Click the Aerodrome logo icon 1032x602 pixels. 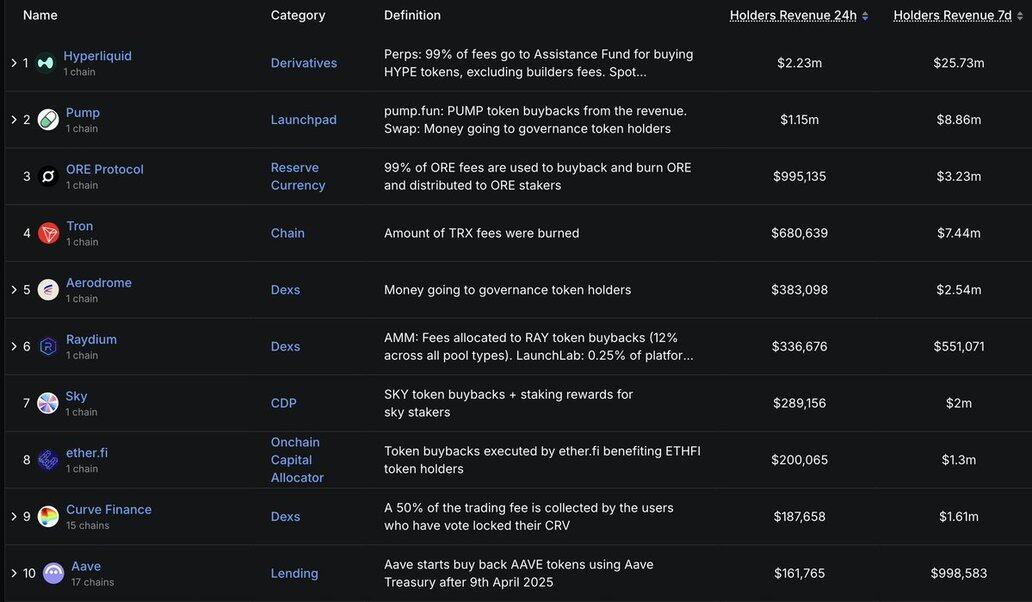48,290
